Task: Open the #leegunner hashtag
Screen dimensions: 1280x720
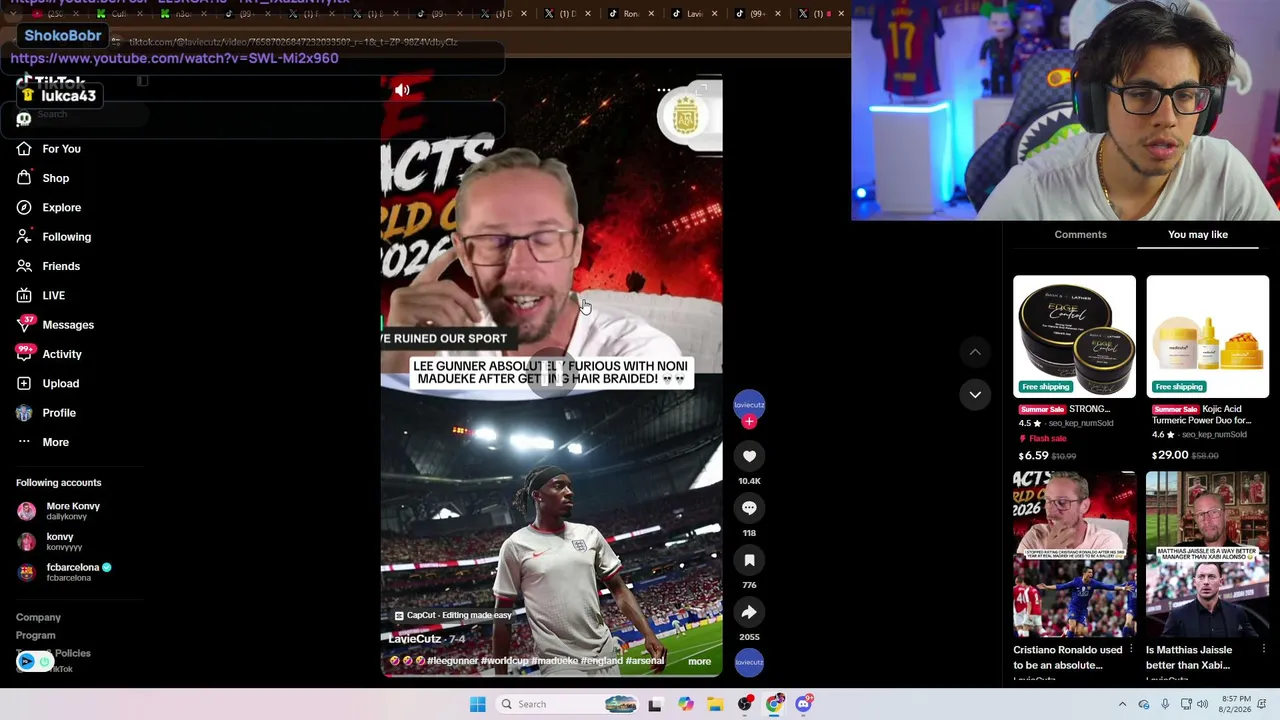Action: click(x=454, y=661)
